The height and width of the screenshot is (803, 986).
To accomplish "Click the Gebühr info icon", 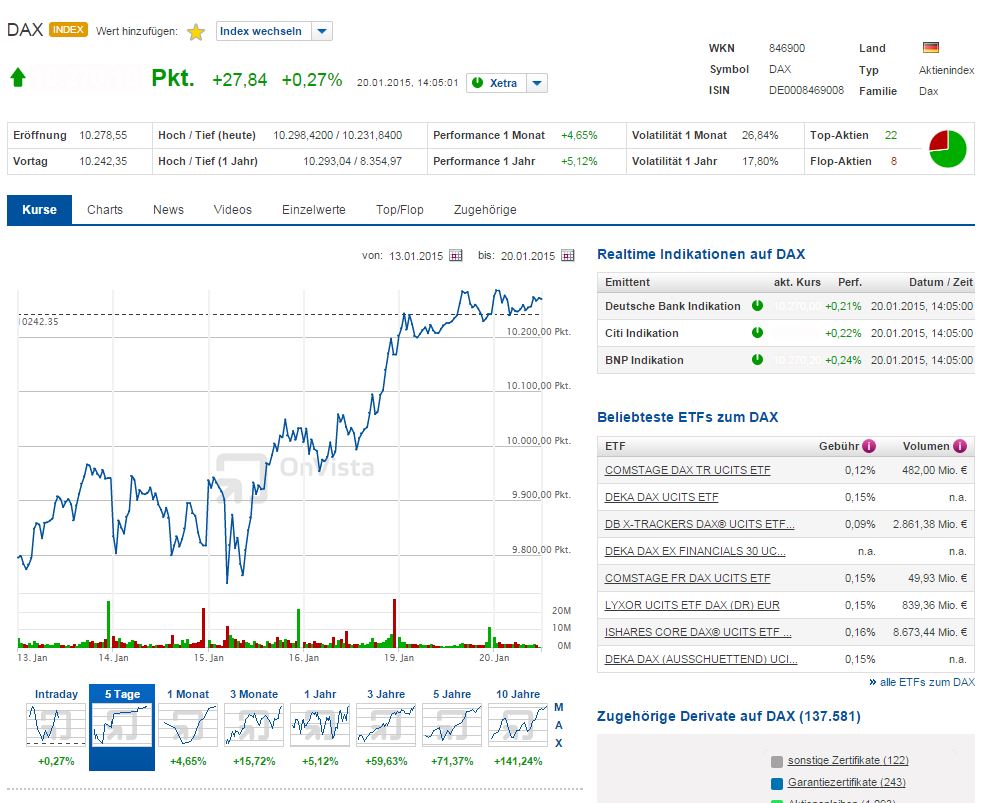I will [x=869, y=447].
